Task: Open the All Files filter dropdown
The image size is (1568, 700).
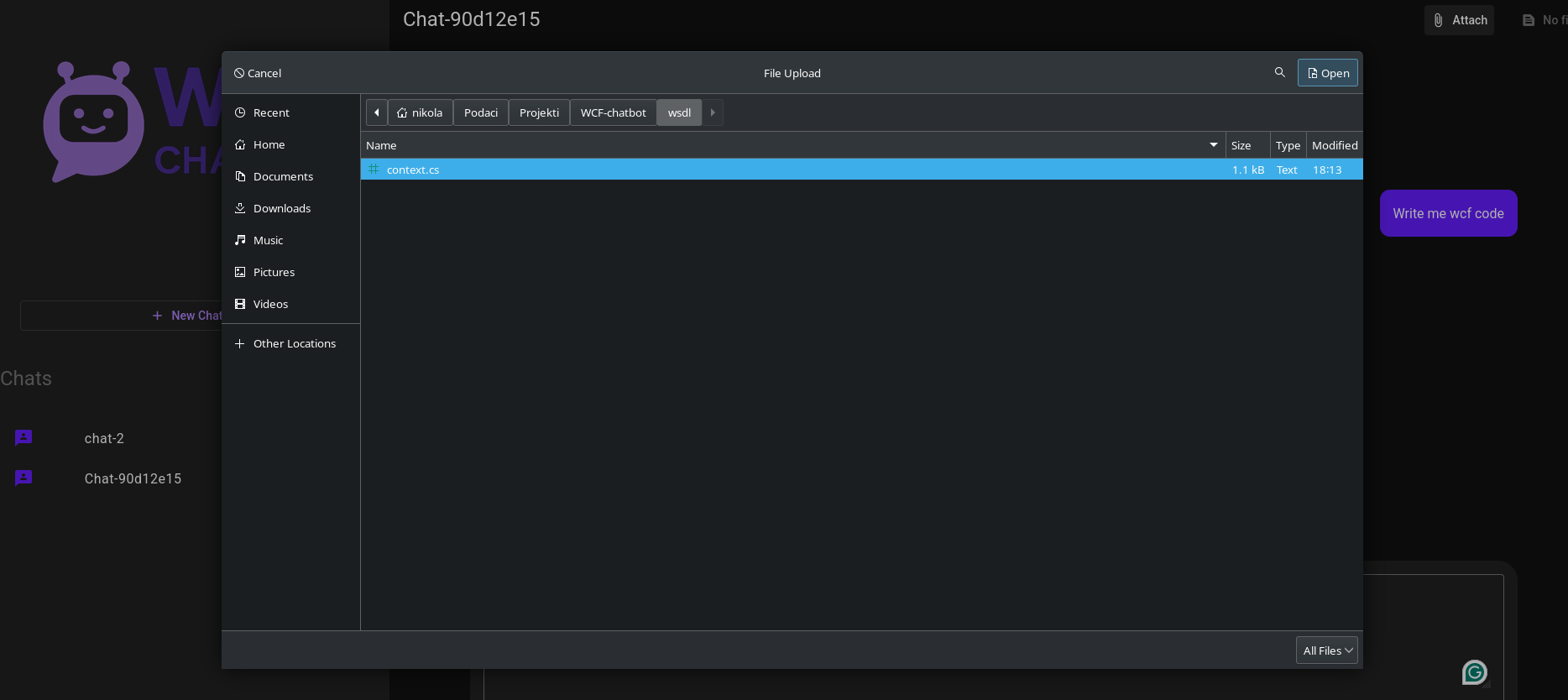Action: 1327,650
